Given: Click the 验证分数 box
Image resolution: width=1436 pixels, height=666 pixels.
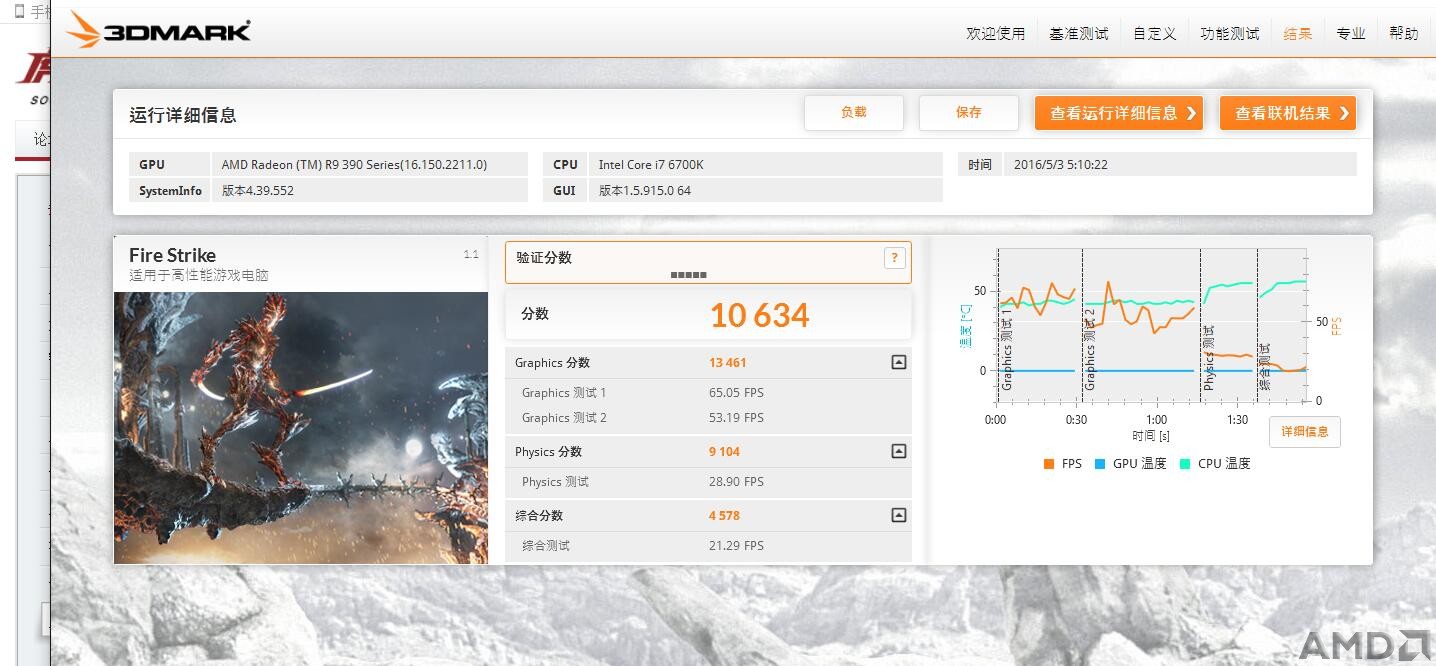Looking at the screenshot, I should [x=708, y=262].
